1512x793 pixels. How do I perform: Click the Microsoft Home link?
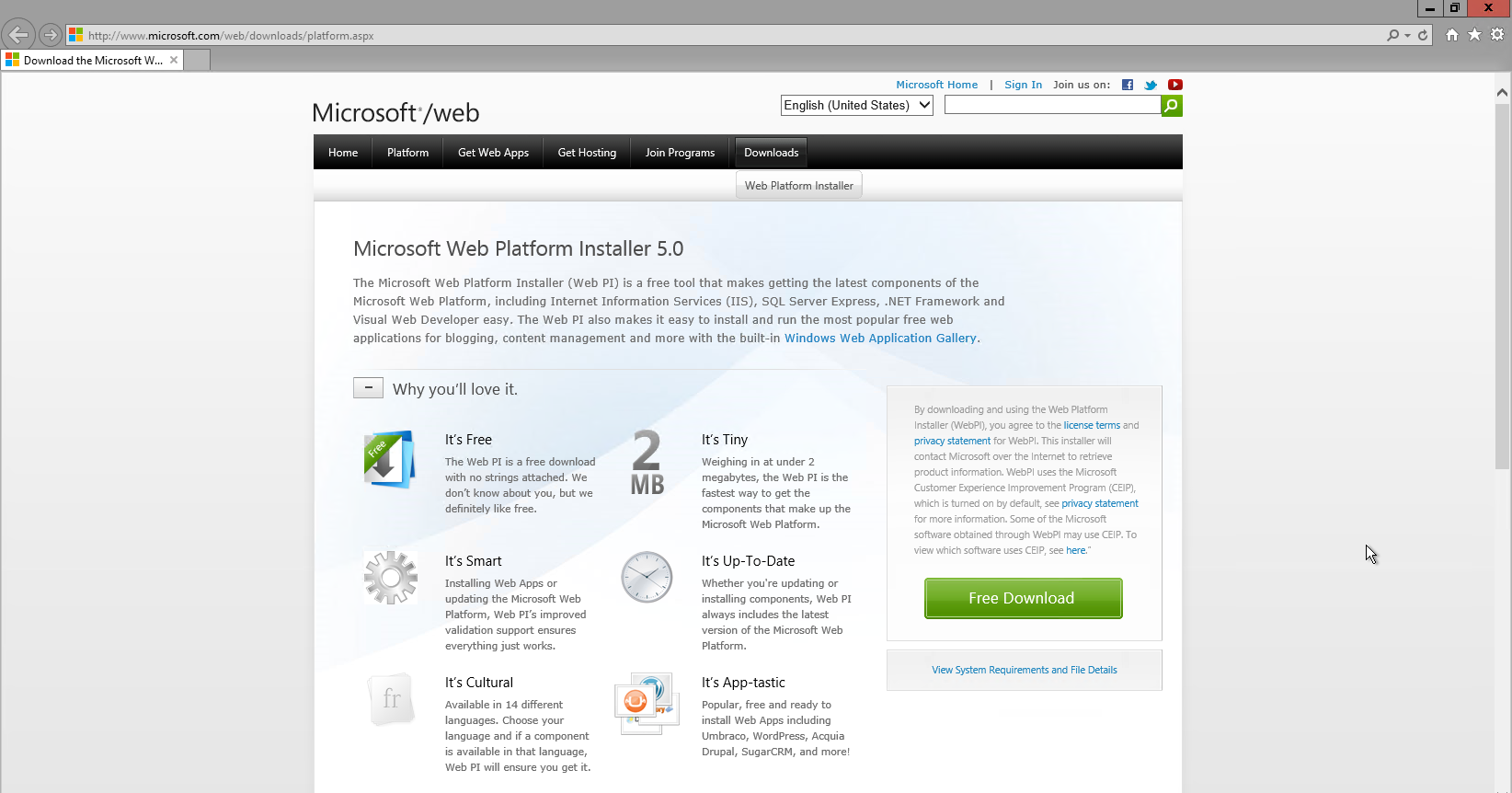(936, 85)
